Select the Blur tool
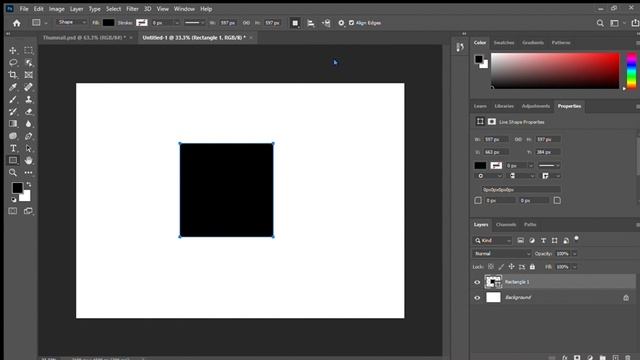Image resolution: width=640 pixels, height=360 pixels. click(x=28, y=124)
